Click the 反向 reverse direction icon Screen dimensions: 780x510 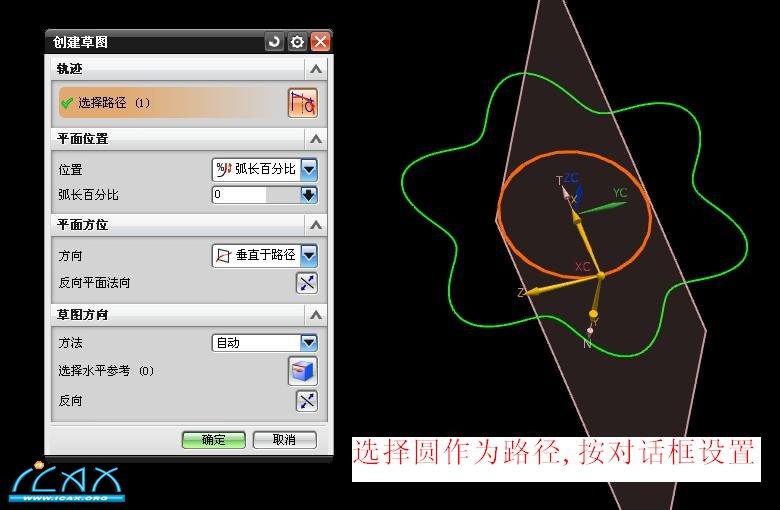coord(307,401)
